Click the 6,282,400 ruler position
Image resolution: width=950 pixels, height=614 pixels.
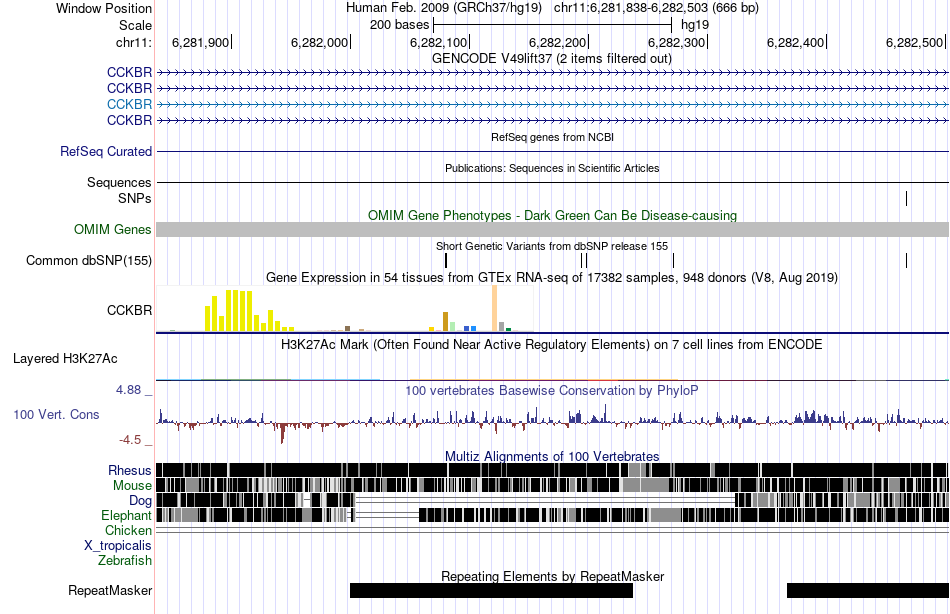[796, 42]
